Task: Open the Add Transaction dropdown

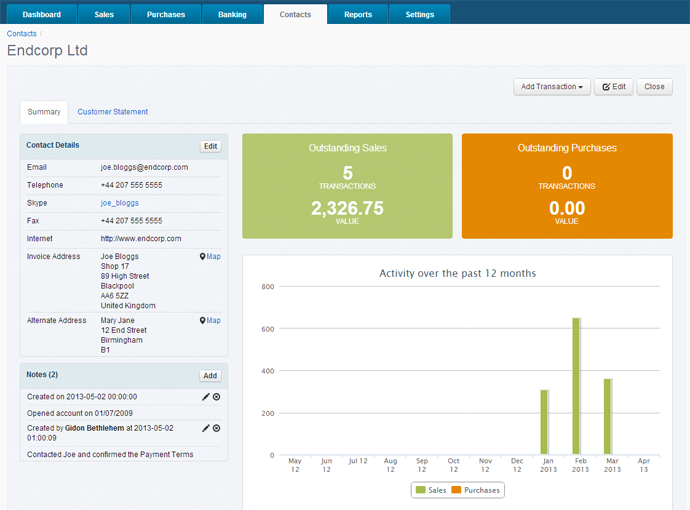Action: [552, 87]
